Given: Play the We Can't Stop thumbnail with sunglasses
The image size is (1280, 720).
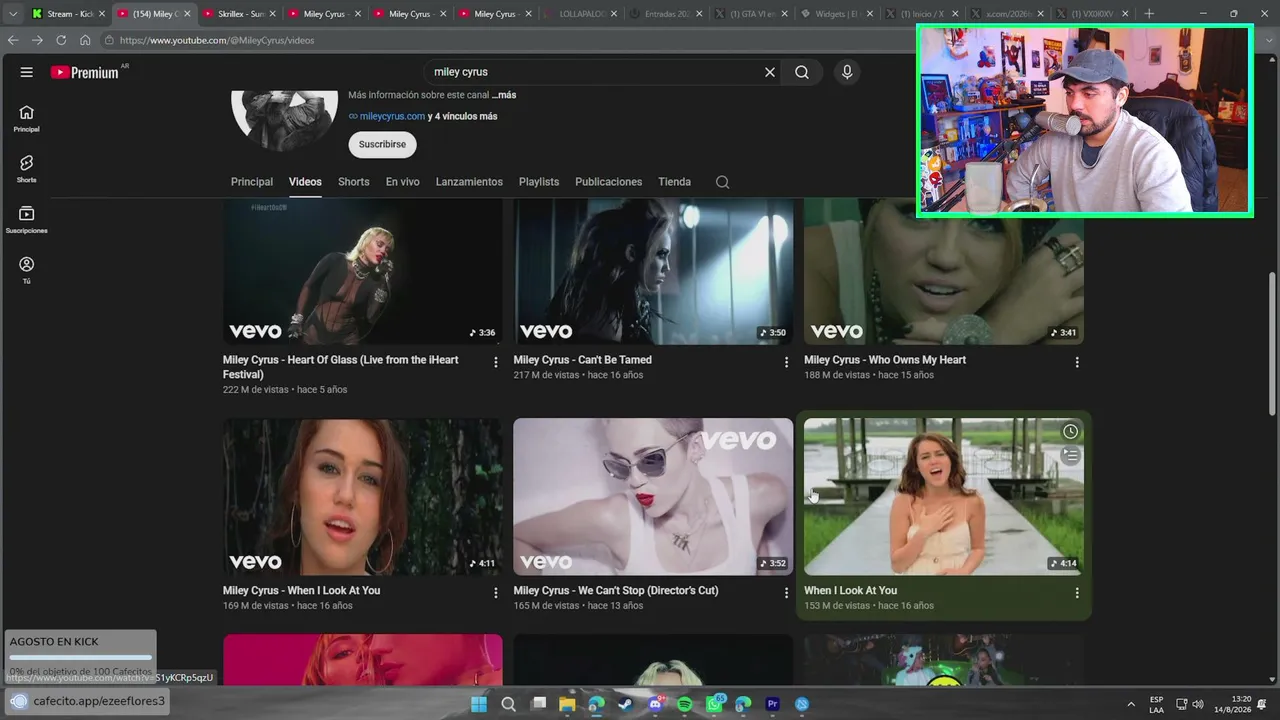Looking at the screenshot, I should (x=653, y=497).
